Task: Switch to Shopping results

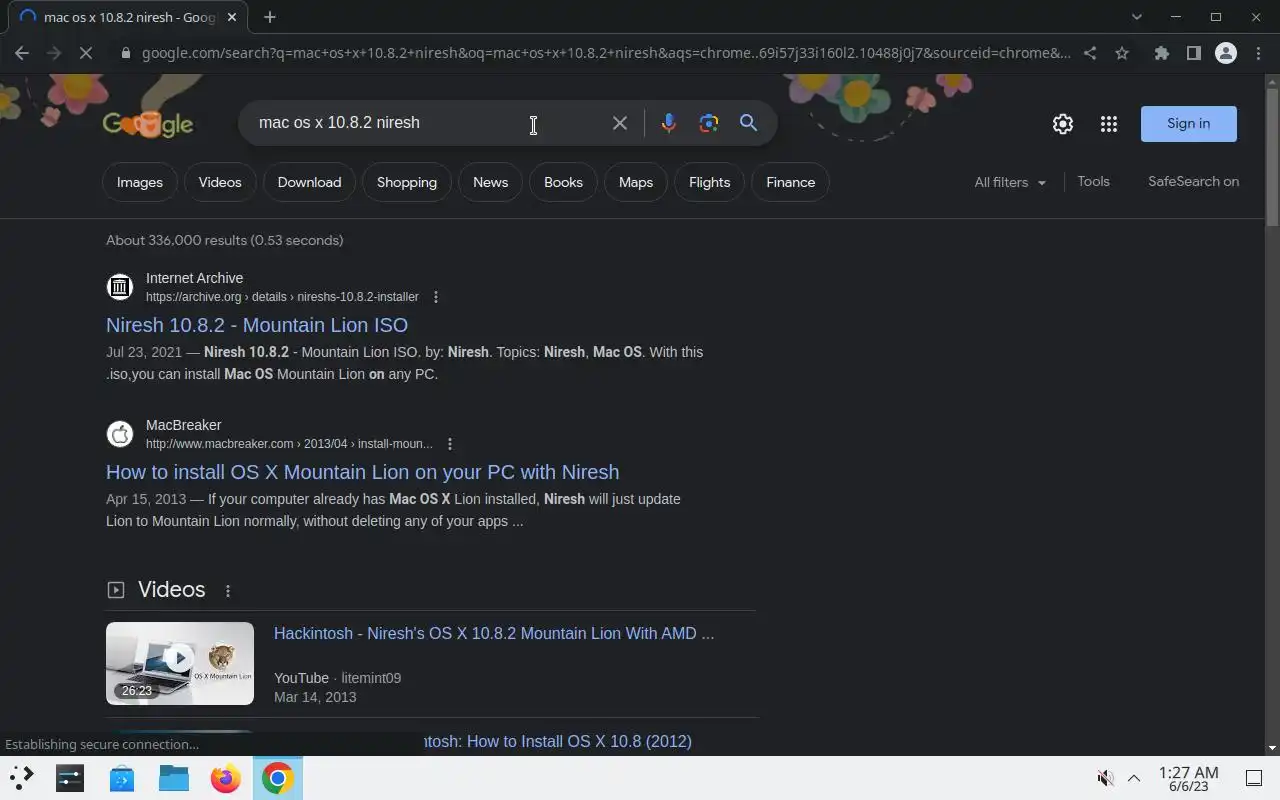Action: tap(407, 182)
